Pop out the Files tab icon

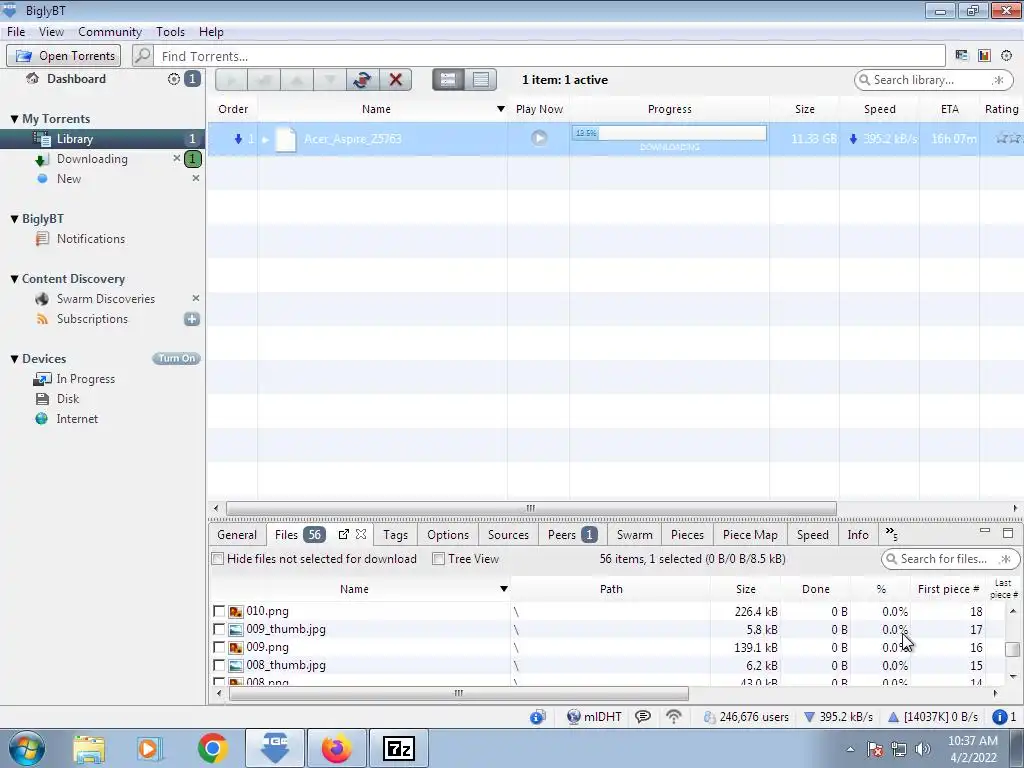(344, 534)
